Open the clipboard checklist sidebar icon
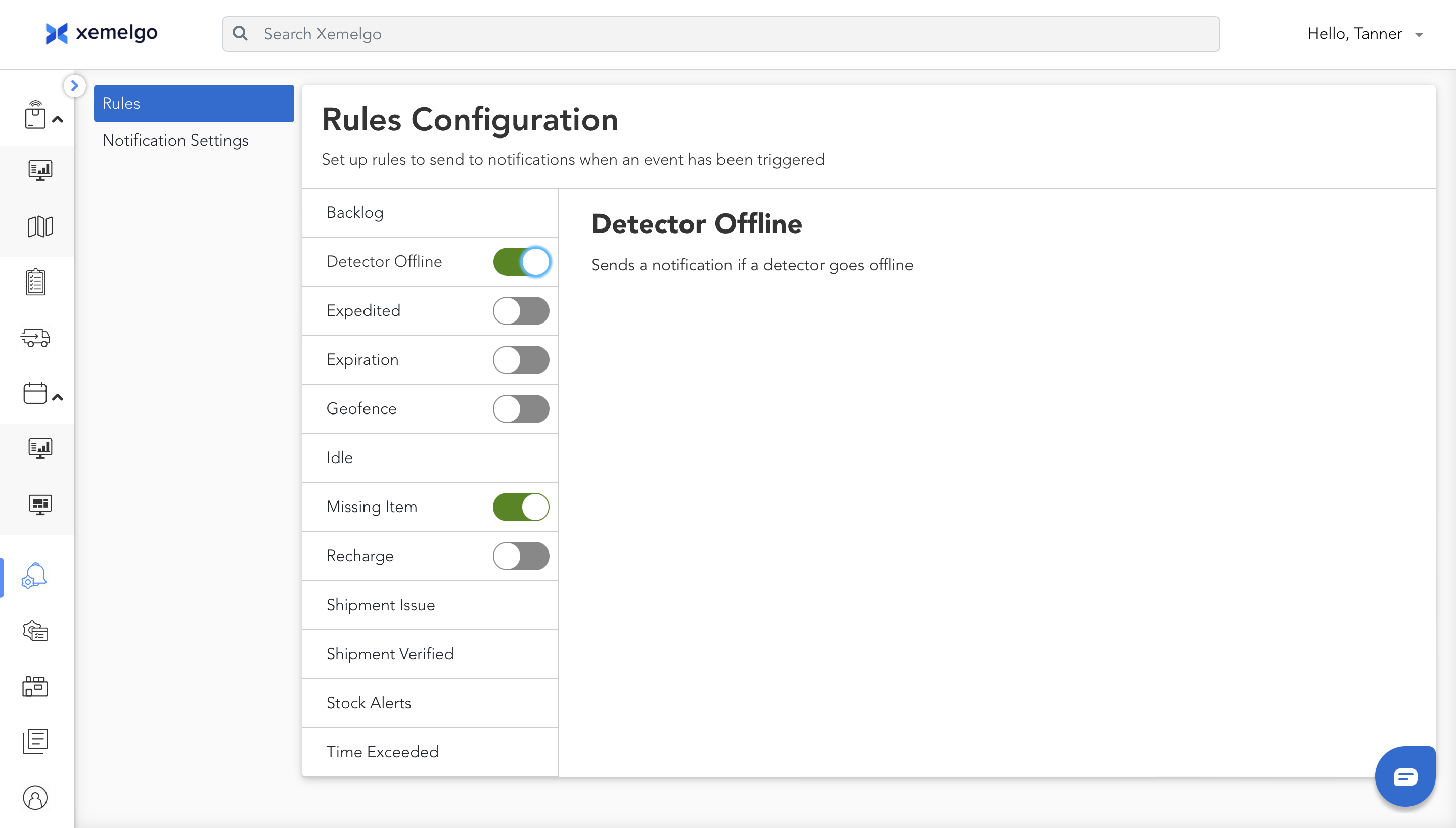The width and height of the screenshot is (1456, 828). point(36,282)
